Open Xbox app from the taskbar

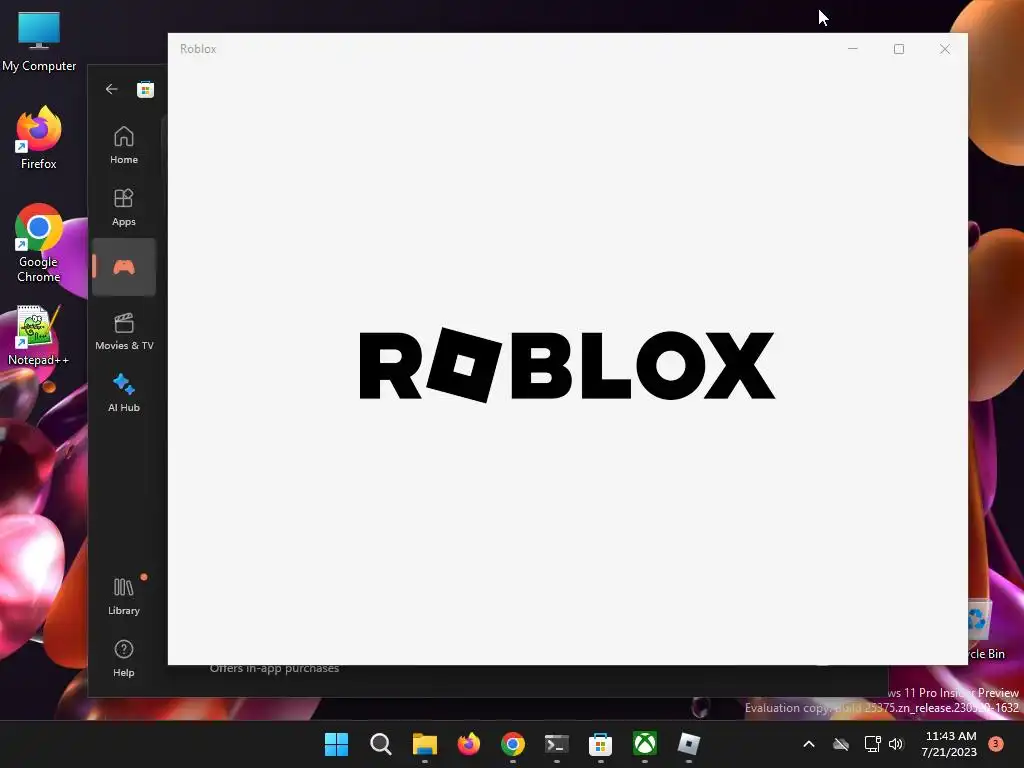[645, 744]
